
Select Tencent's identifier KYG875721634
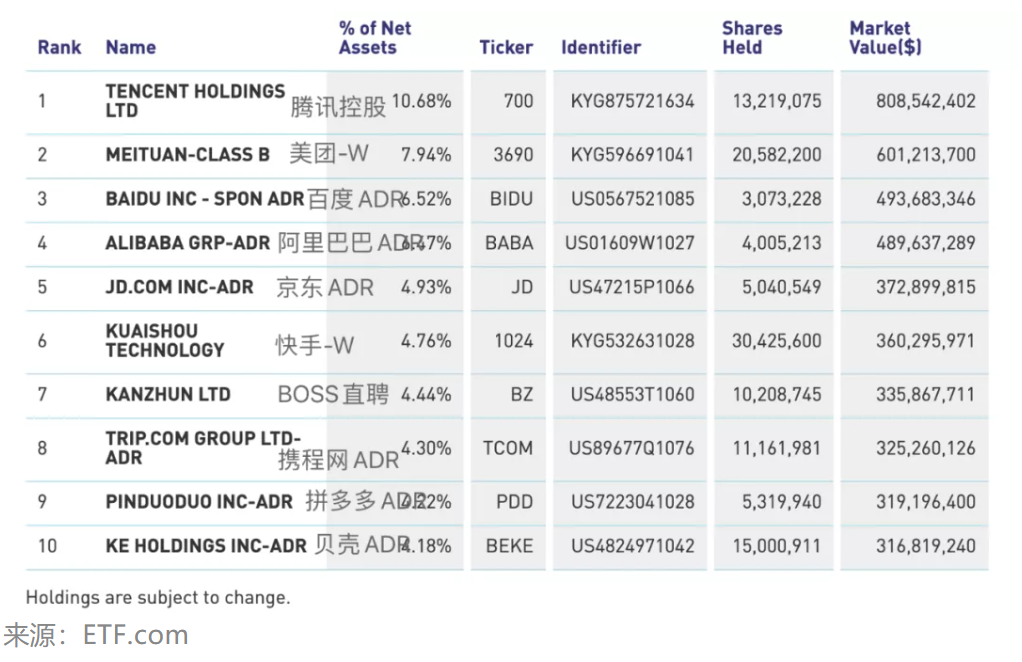pyautogui.click(x=632, y=101)
